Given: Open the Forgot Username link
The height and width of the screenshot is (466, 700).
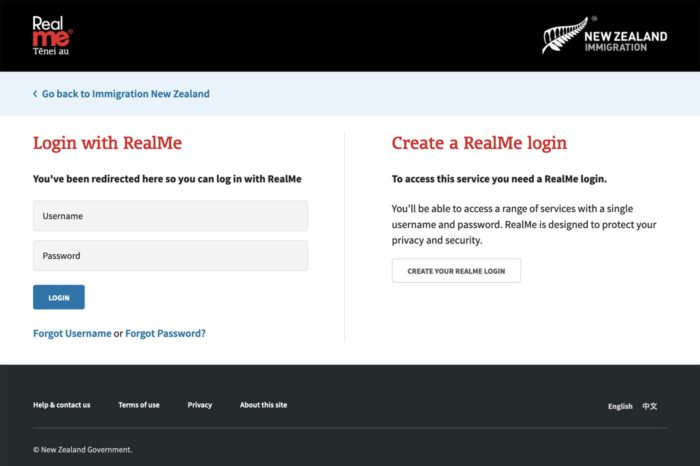Looking at the screenshot, I should coord(72,333).
